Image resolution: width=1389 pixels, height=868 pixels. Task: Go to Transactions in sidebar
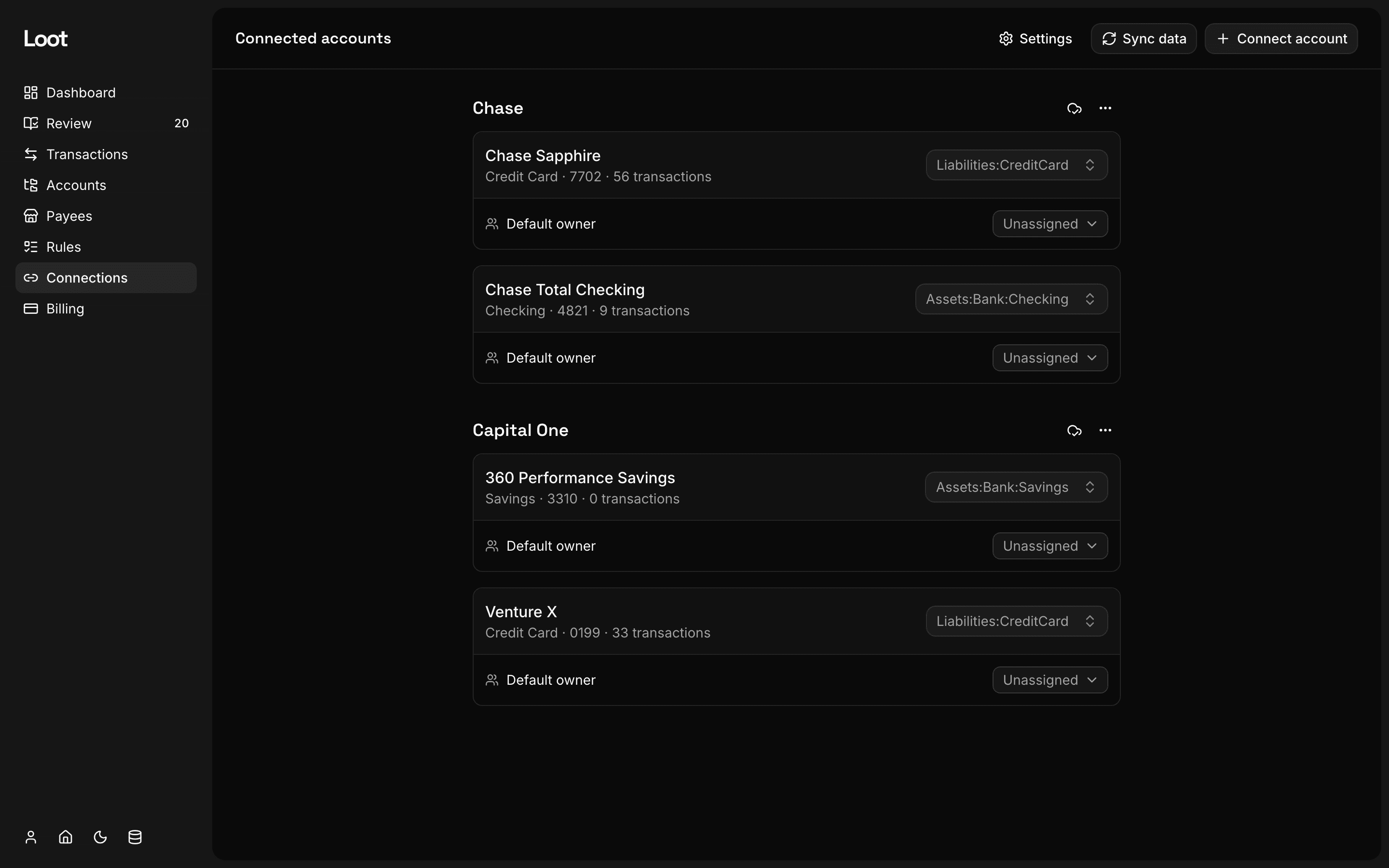click(x=106, y=154)
